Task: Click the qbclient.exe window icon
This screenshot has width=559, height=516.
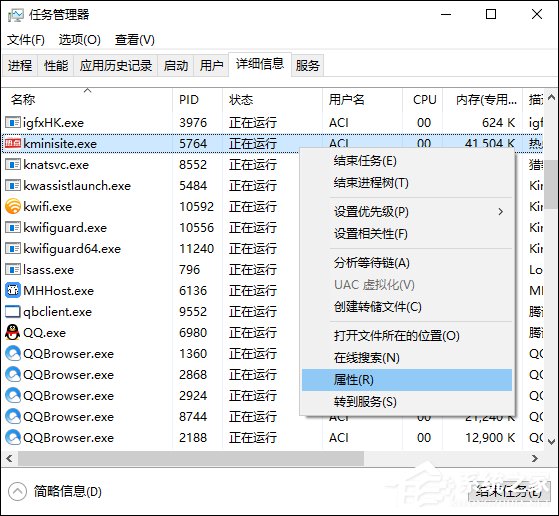Action: pos(13,312)
